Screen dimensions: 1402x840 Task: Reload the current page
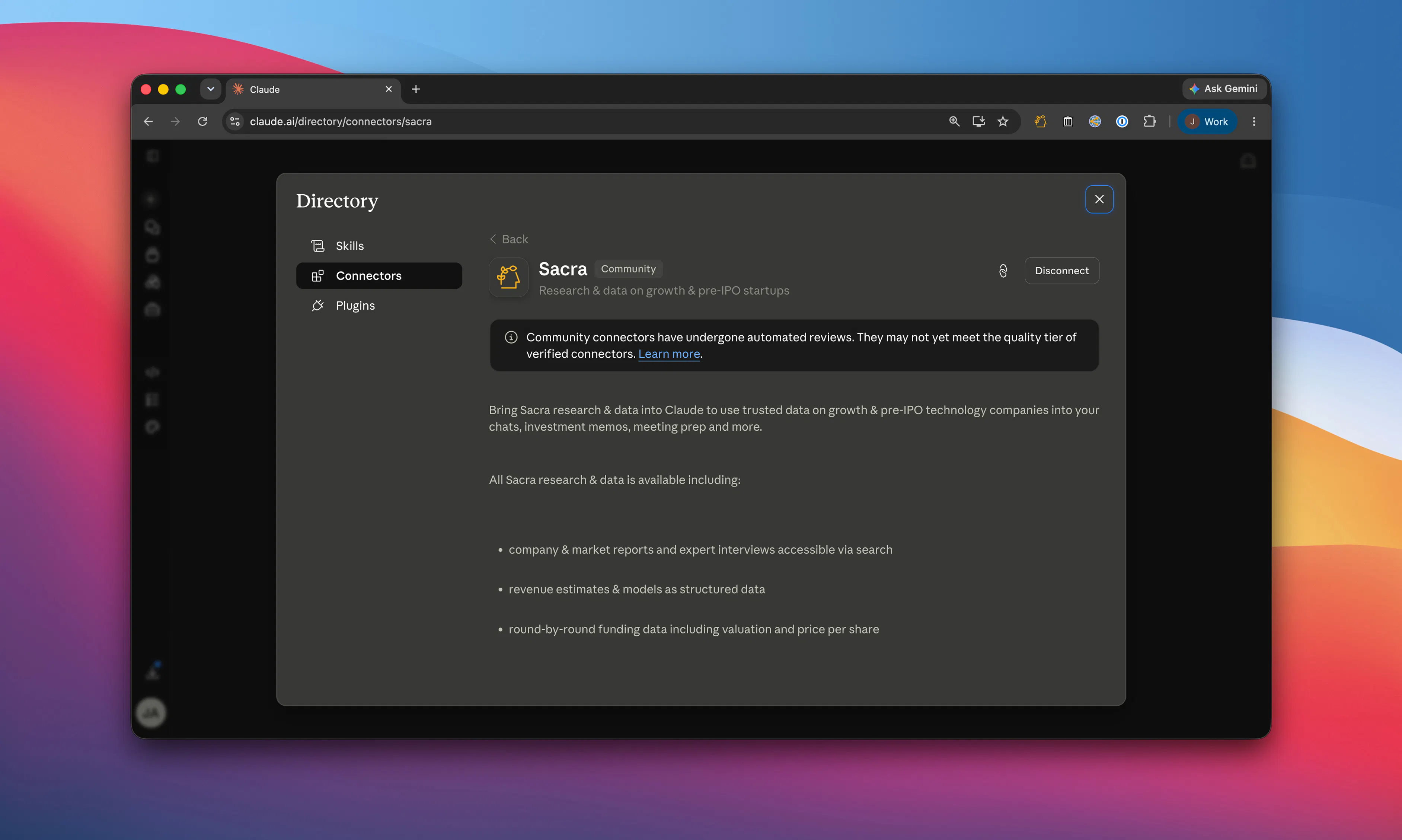coord(202,121)
